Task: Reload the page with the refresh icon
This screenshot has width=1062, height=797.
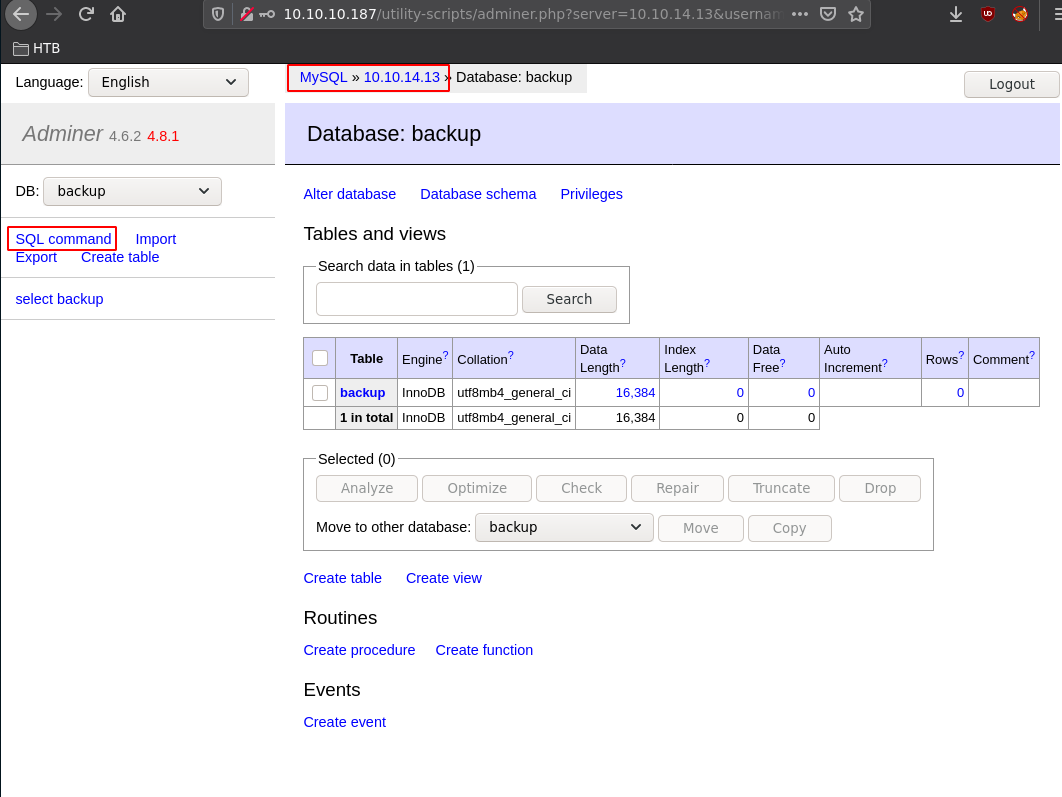Action: [x=86, y=14]
